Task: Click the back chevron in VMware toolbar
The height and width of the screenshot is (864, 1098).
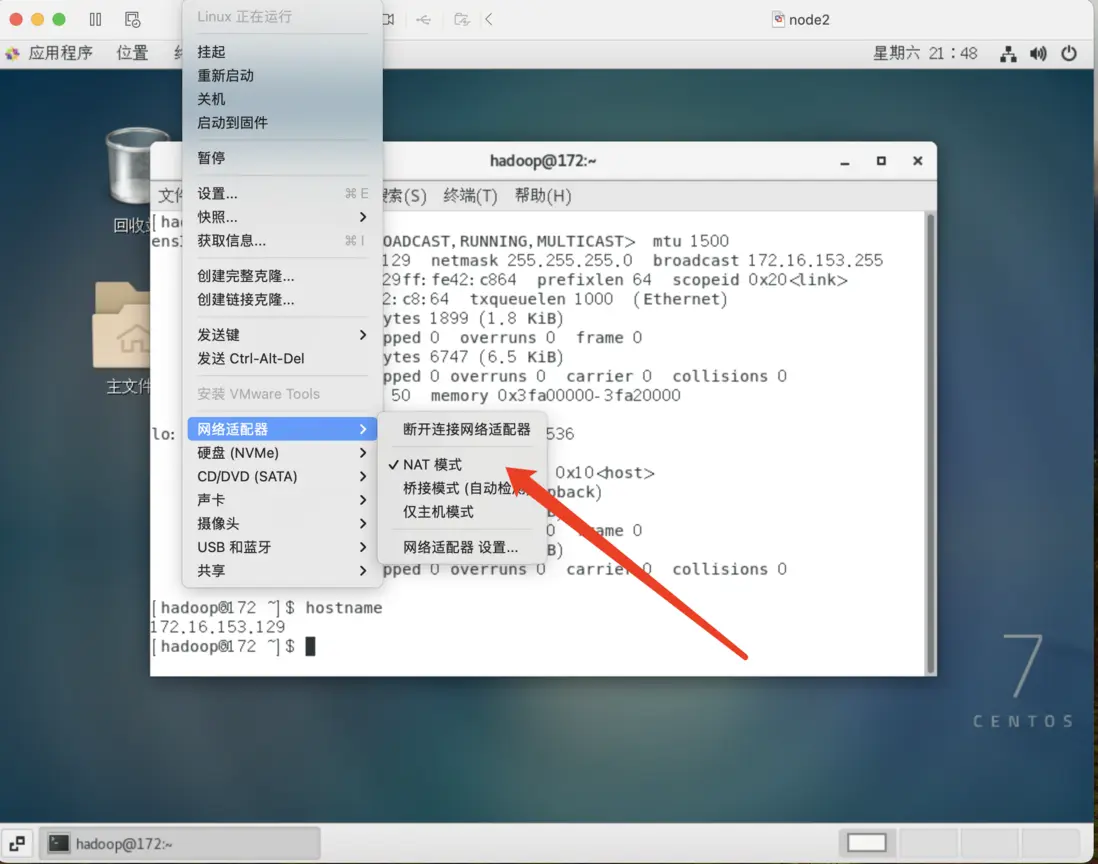Action: pyautogui.click(x=489, y=20)
